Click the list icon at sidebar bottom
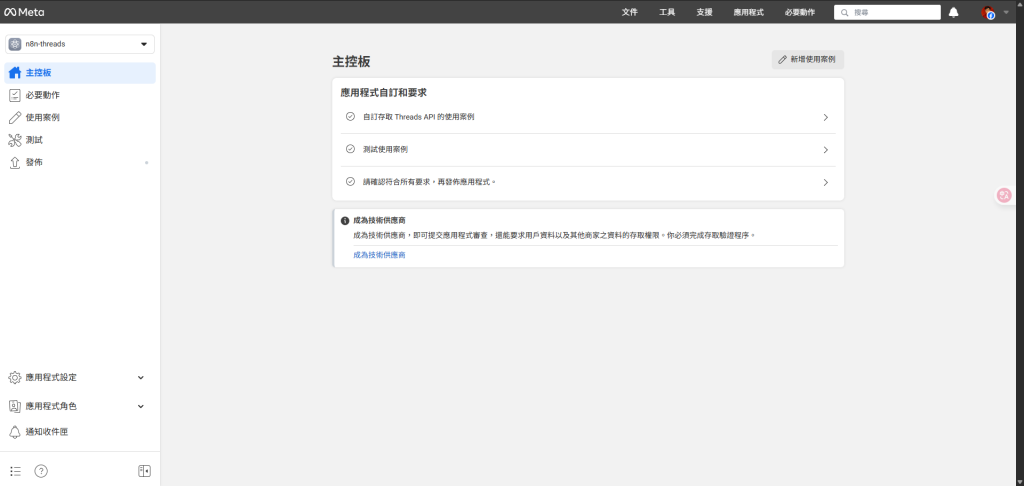Screen dimensions: 1024x486 pyautogui.click(x=16, y=471)
